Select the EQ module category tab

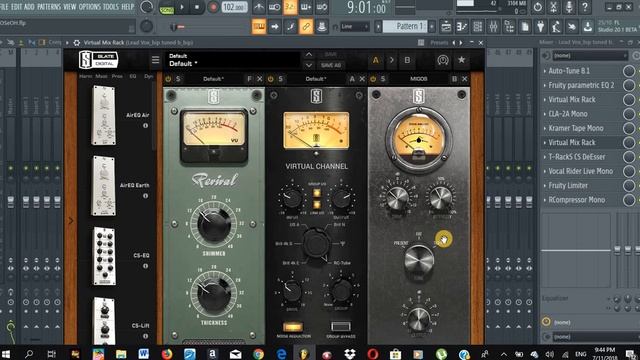pyautogui.click(x=133, y=76)
